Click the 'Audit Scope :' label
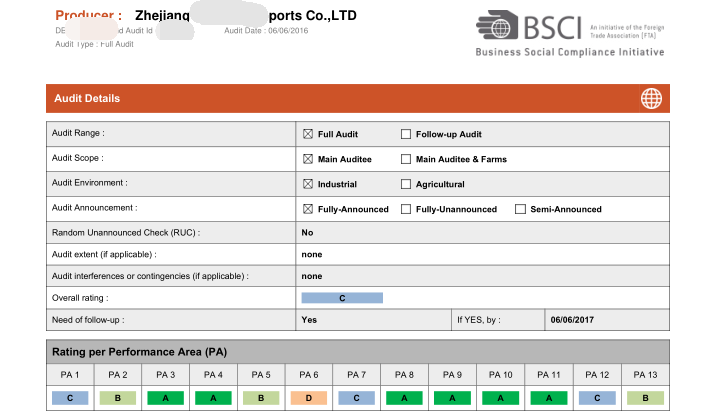Screen dimensions: 719x418 pos(77,158)
